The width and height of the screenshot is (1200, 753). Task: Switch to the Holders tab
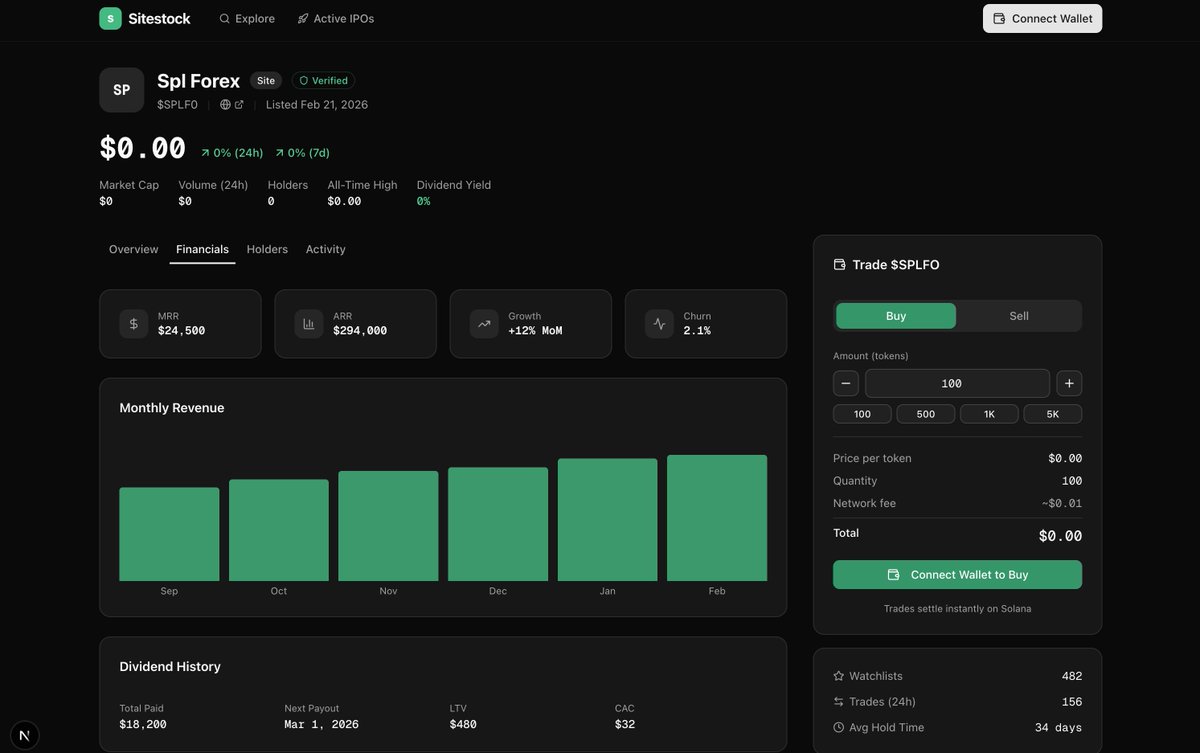click(267, 249)
